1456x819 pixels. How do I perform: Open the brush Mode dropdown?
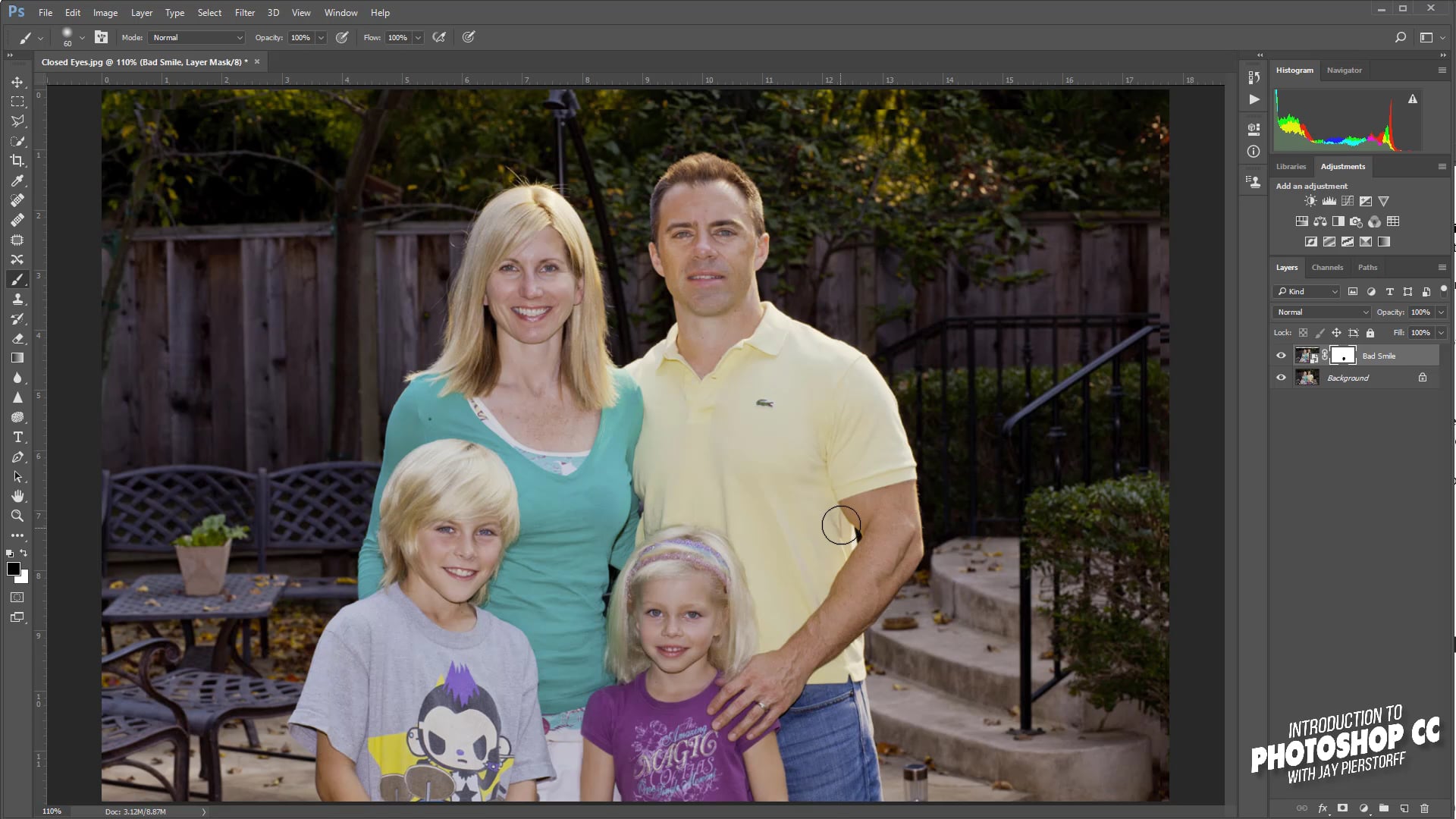coord(197,37)
